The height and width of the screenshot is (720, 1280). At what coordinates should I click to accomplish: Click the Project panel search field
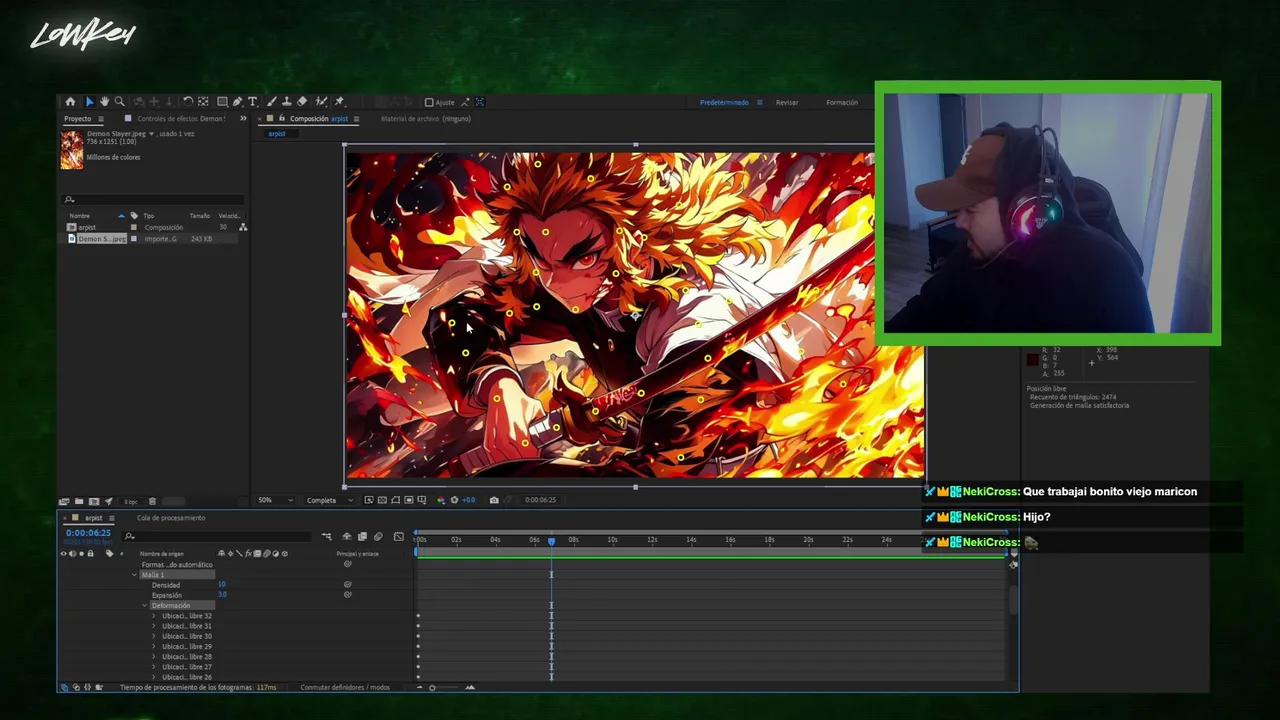click(x=154, y=199)
